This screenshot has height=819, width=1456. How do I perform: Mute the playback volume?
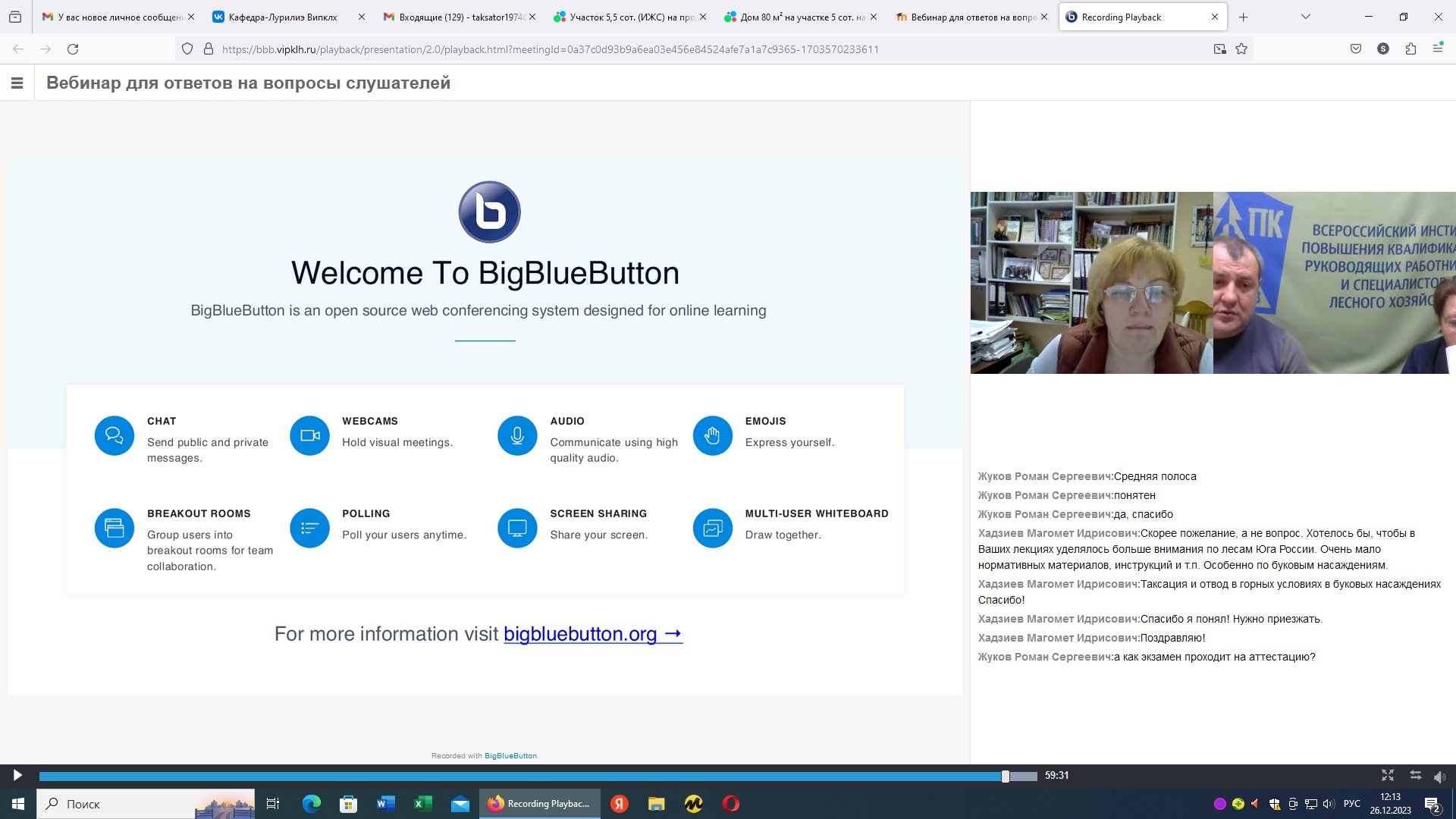1440,776
